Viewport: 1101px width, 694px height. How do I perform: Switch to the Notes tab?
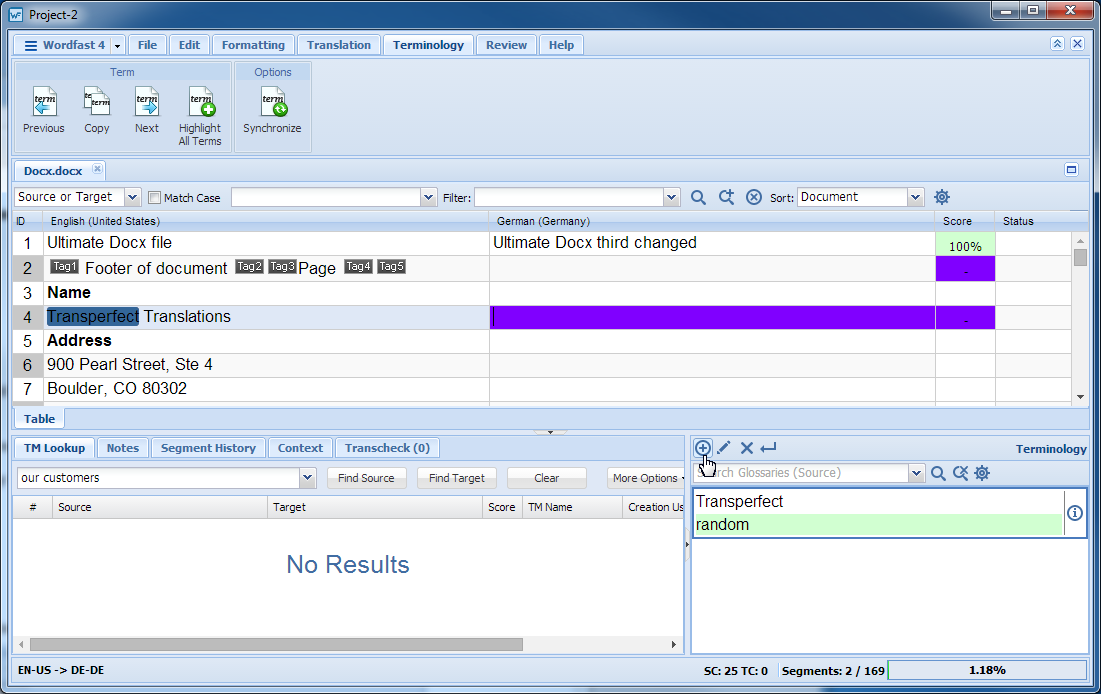tap(123, 448)
